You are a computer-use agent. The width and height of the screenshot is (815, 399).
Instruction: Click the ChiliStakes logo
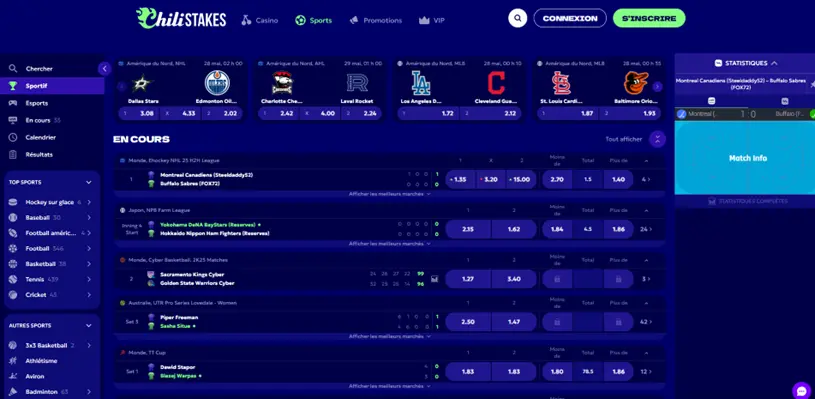point(181,18)
